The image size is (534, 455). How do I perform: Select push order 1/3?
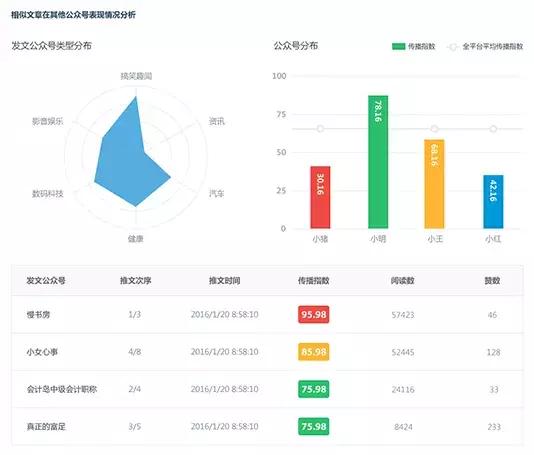(135, 314)
